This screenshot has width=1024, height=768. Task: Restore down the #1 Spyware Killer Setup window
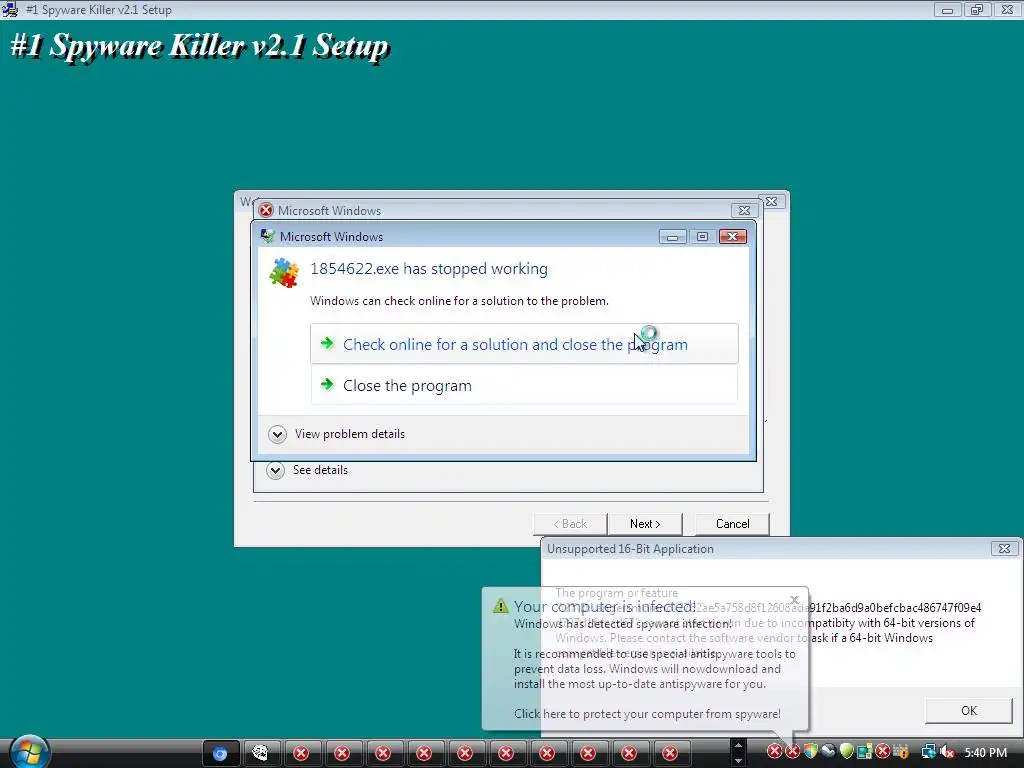pyautogui.click(x=977, y=10)
